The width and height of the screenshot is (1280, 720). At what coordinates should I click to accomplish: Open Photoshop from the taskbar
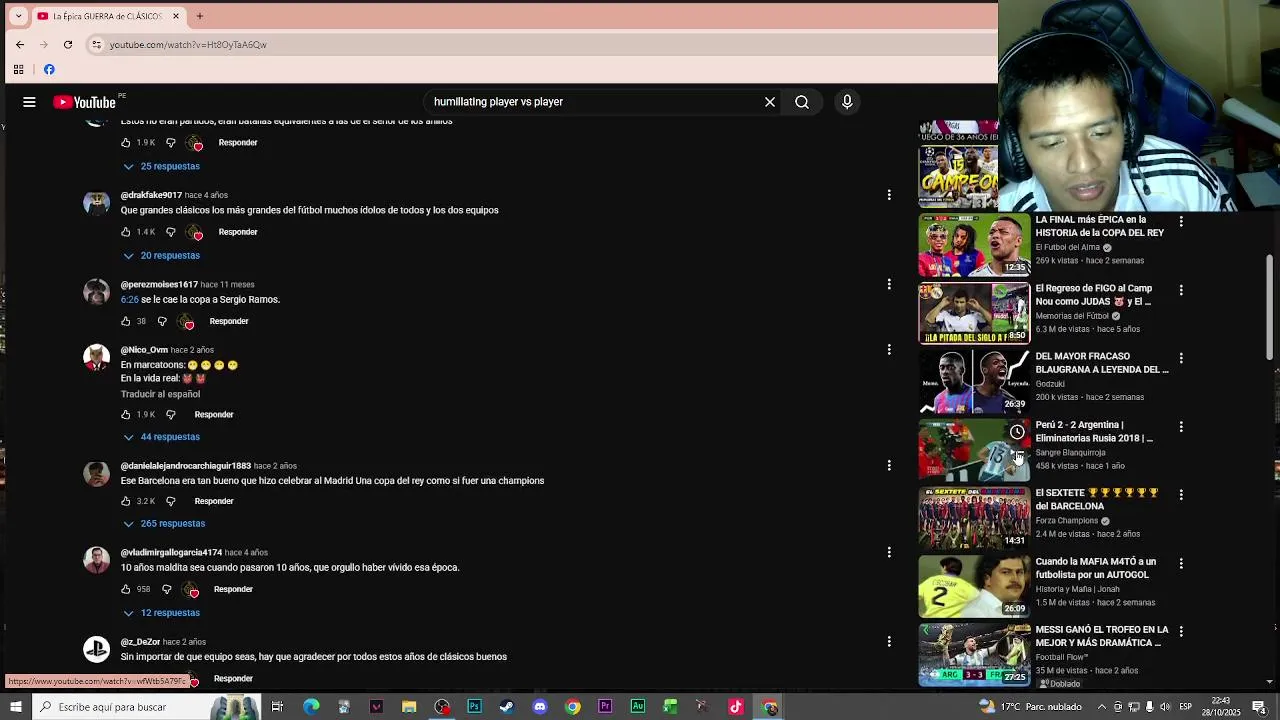[474, 707]
